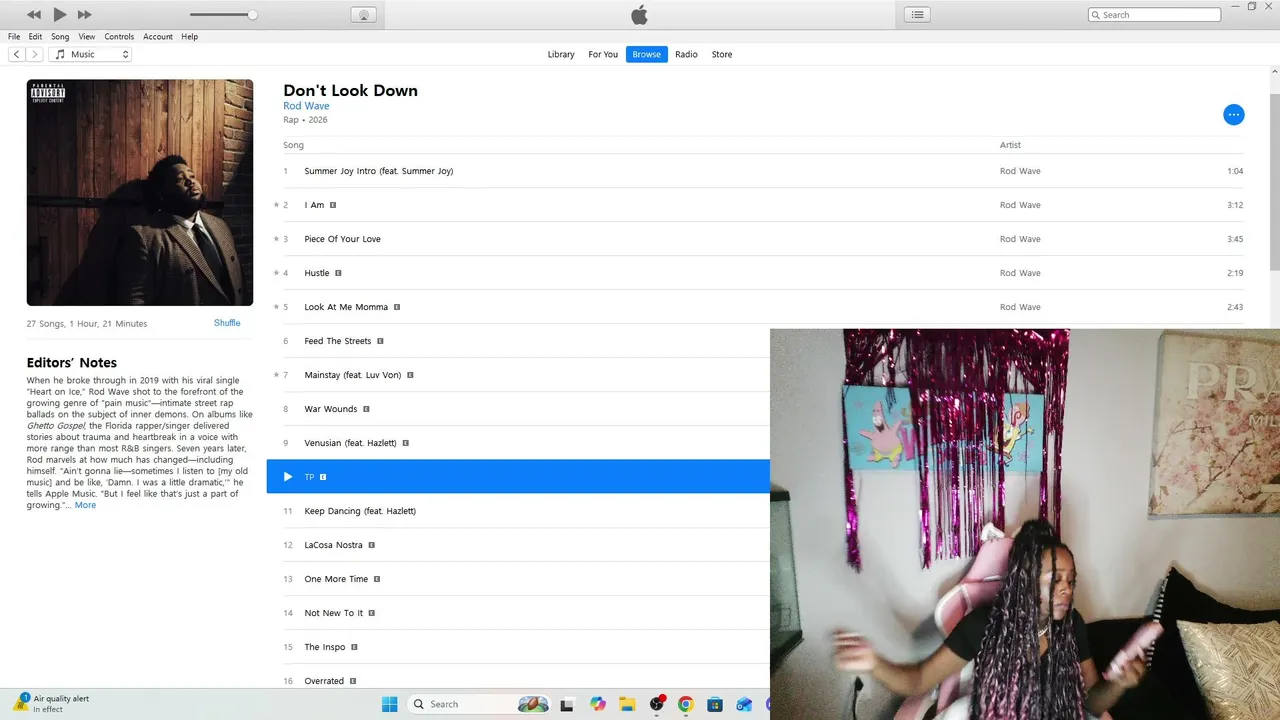Image resolution: width=1280 pixels, height=720 pixels.
Task: Go back with the left arrow
Action: (17, 54)
